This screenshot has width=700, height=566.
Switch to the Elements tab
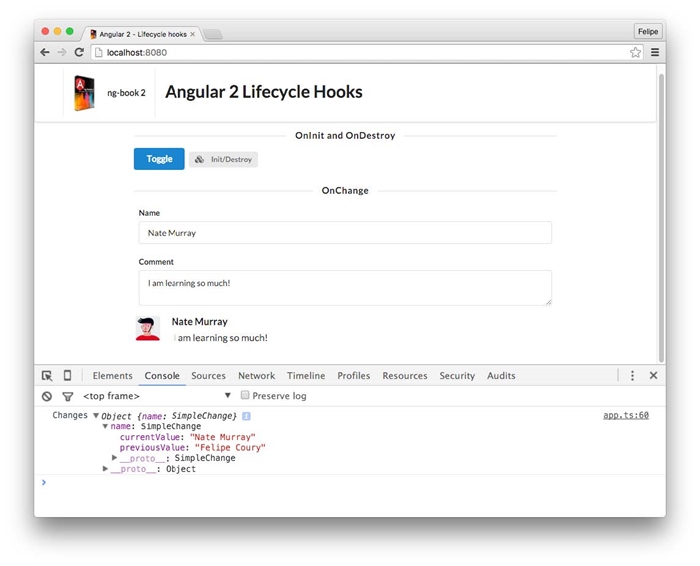(x=112, y=376)
